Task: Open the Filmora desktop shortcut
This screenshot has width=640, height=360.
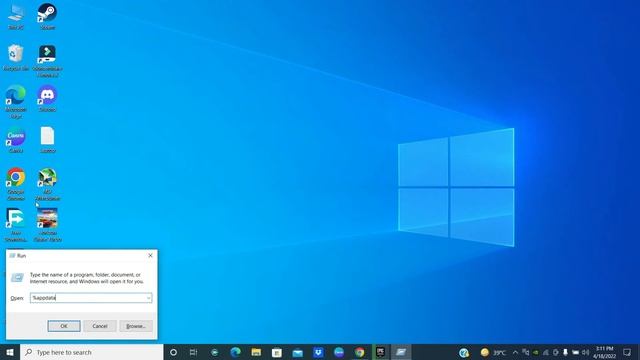Action: [x=47, y=61]
